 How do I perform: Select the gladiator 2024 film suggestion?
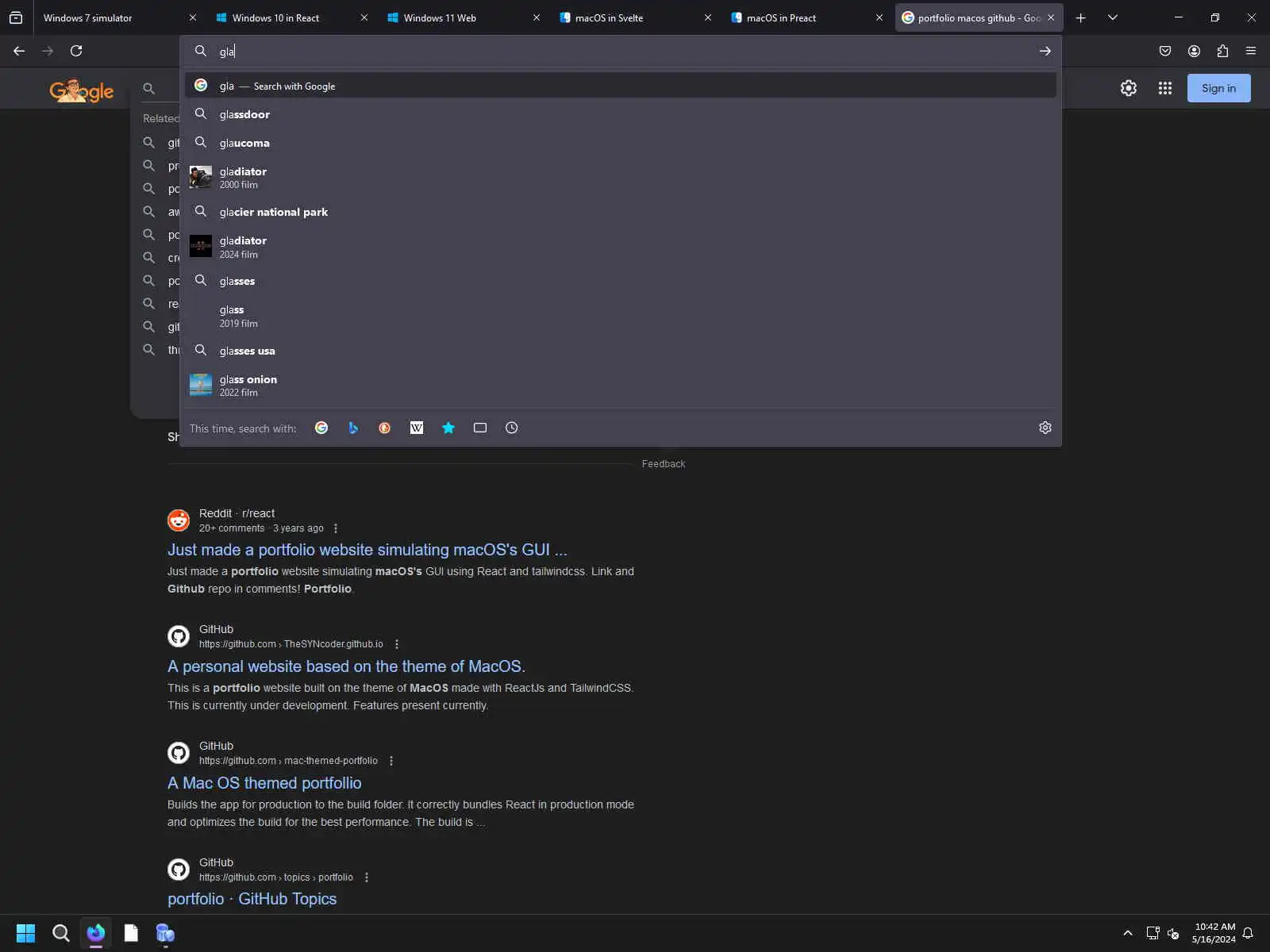click(x=621, y=247)
